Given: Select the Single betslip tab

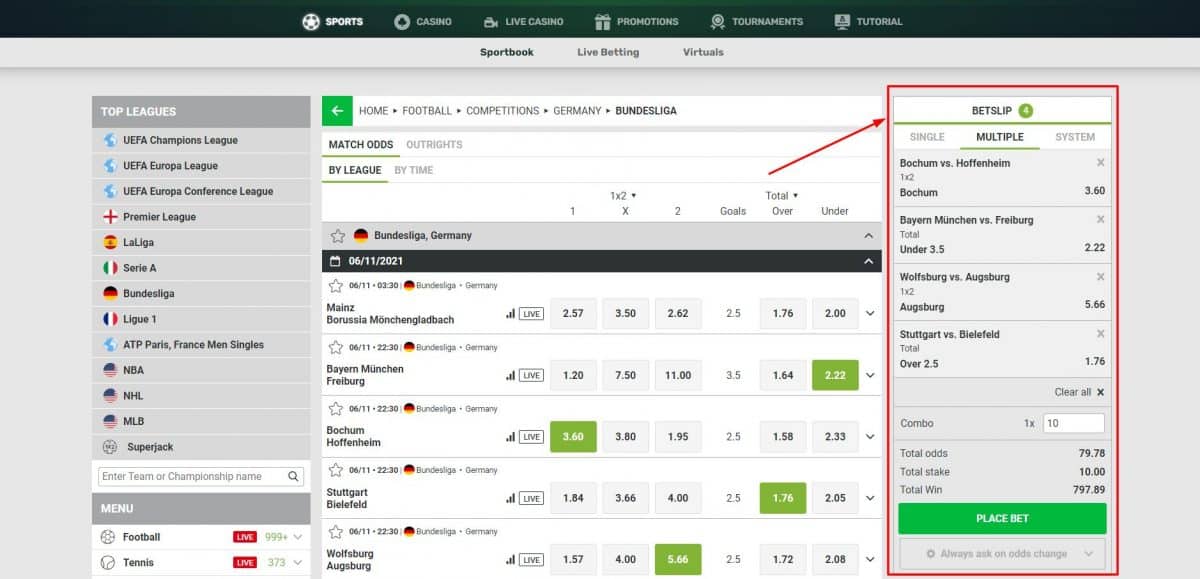Looking at the screenshot, I should [x=927, y=137].
